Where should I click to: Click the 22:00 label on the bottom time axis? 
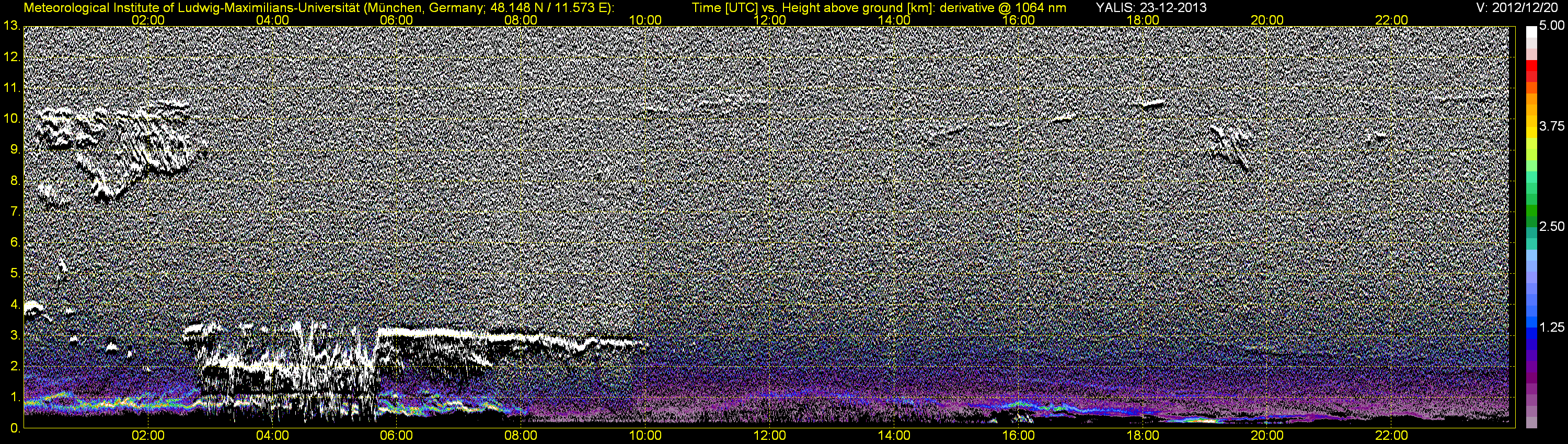(1391, 436)
